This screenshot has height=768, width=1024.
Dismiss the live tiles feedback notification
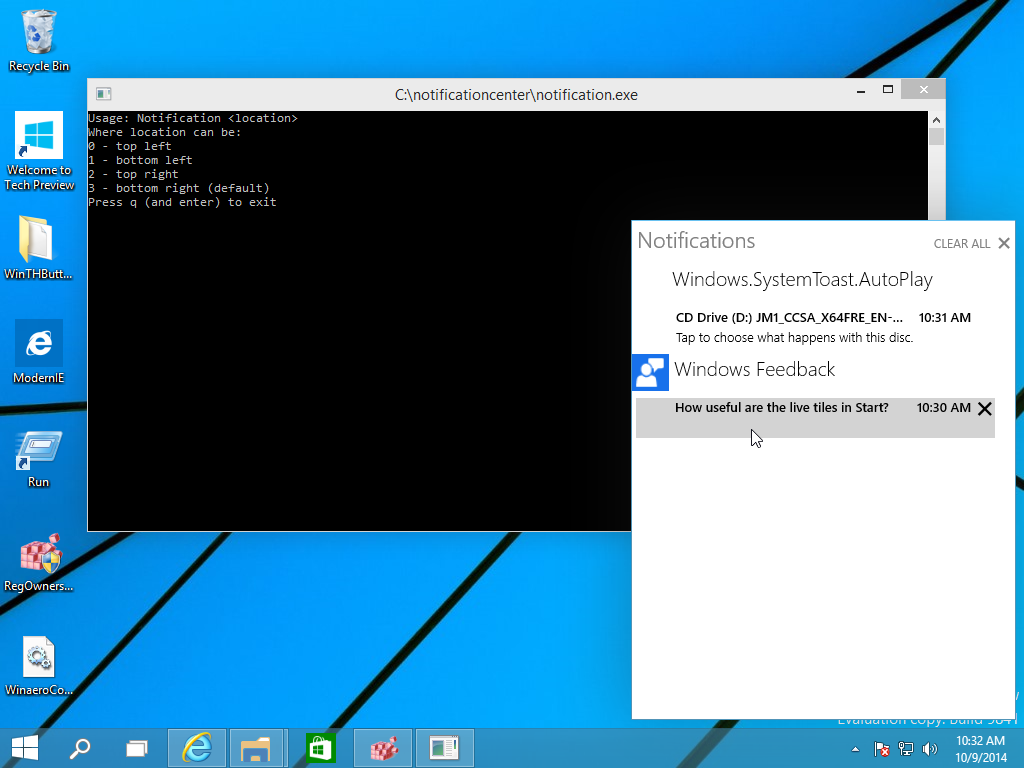coord(985,408)
